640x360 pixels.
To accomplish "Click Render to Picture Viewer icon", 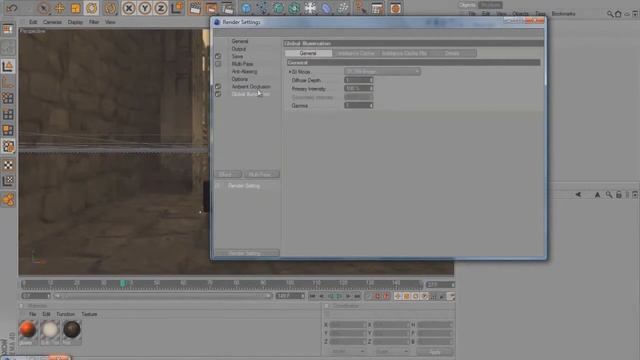I will [211, 8].
